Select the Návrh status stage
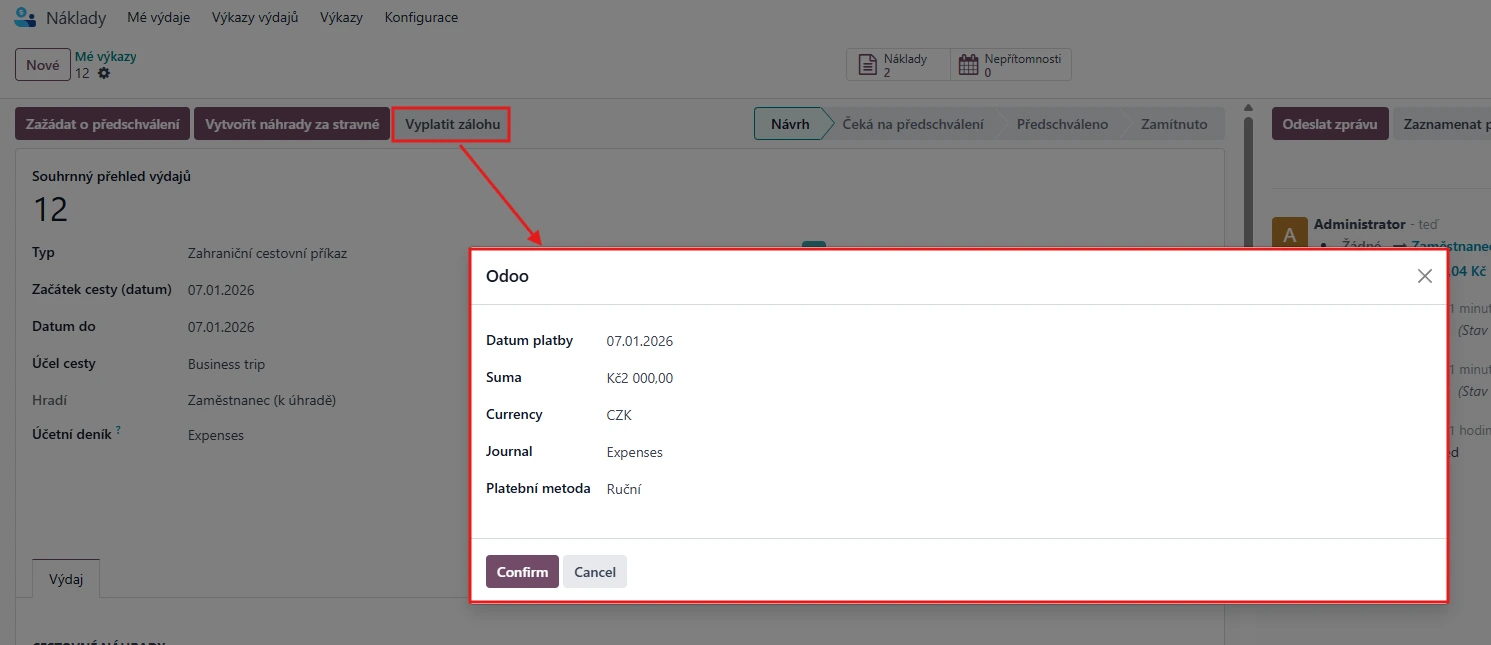Viewport: 1491px width, 645px height. pos(790,125)
